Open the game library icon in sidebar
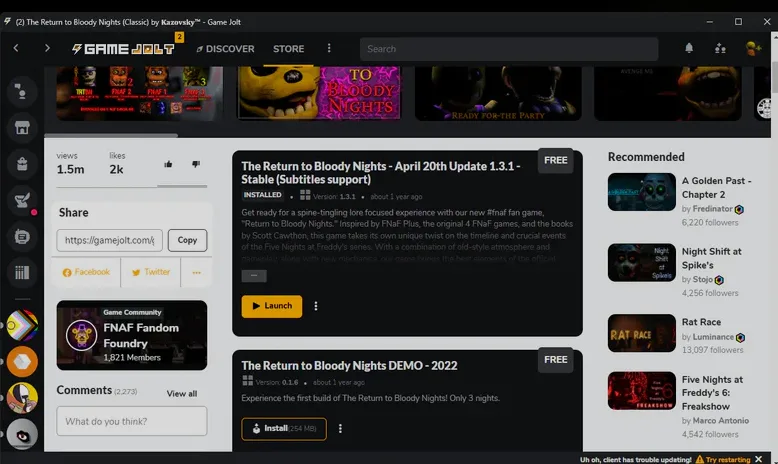This screenshot has width=778, height=464. coord(22,272)
